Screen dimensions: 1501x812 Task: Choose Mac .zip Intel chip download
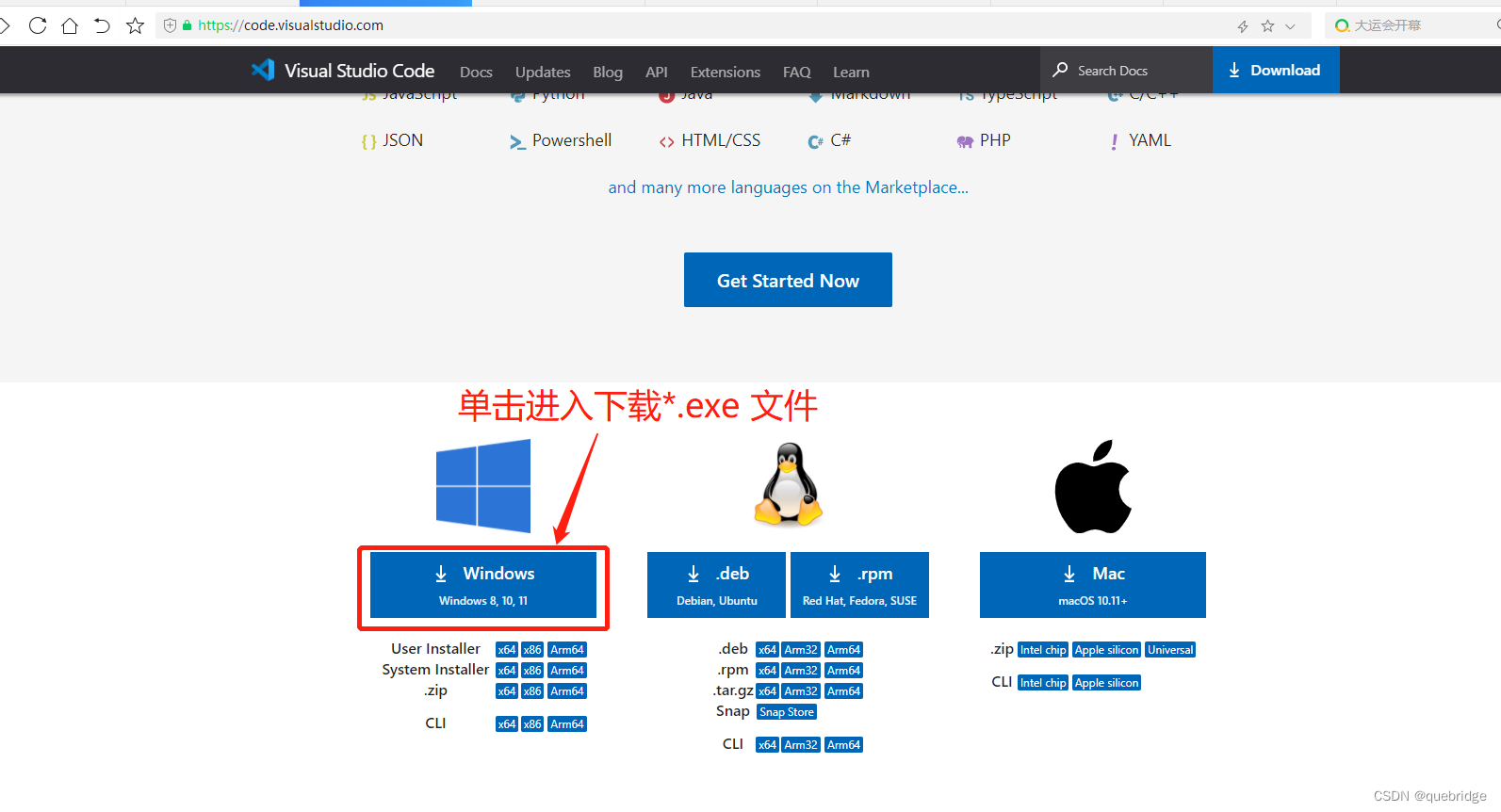coord(1043,650)
